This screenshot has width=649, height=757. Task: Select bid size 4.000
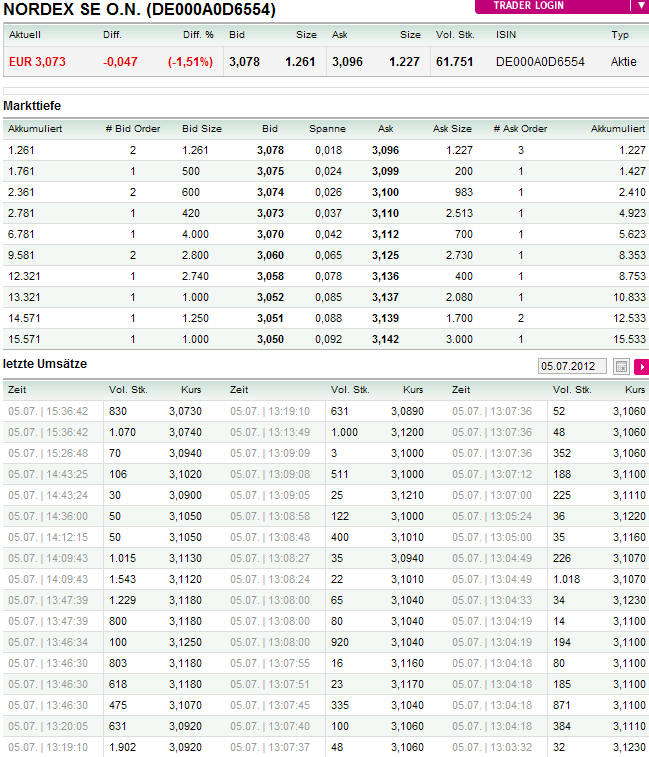click(195, 234)
